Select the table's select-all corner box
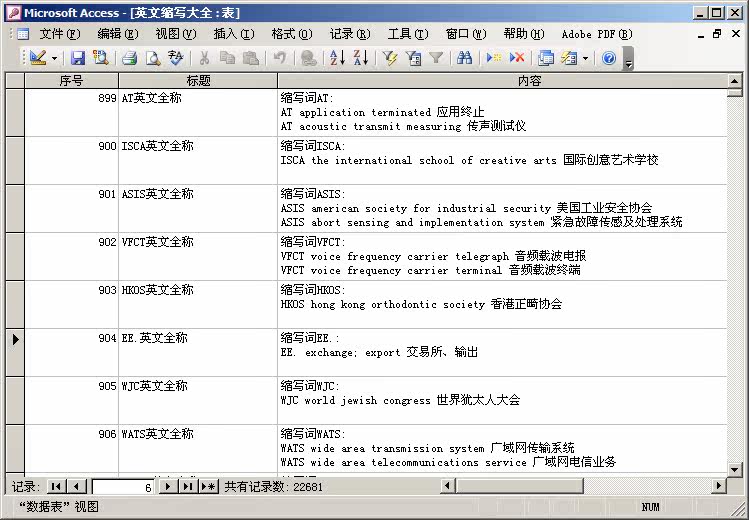This screenshot has height=520, width=749. [x=15, y=81]
